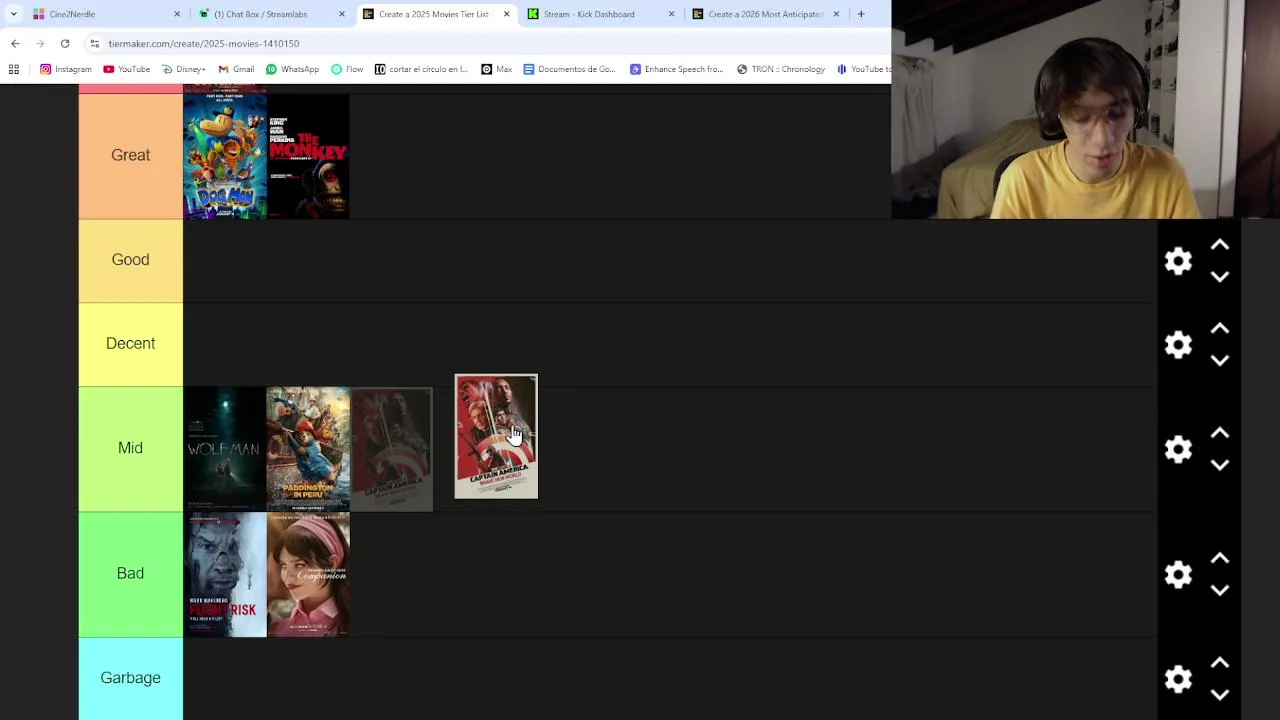
Task: Close the Chat Box / Streamlabs tab
Action: (x=342, y=14)
